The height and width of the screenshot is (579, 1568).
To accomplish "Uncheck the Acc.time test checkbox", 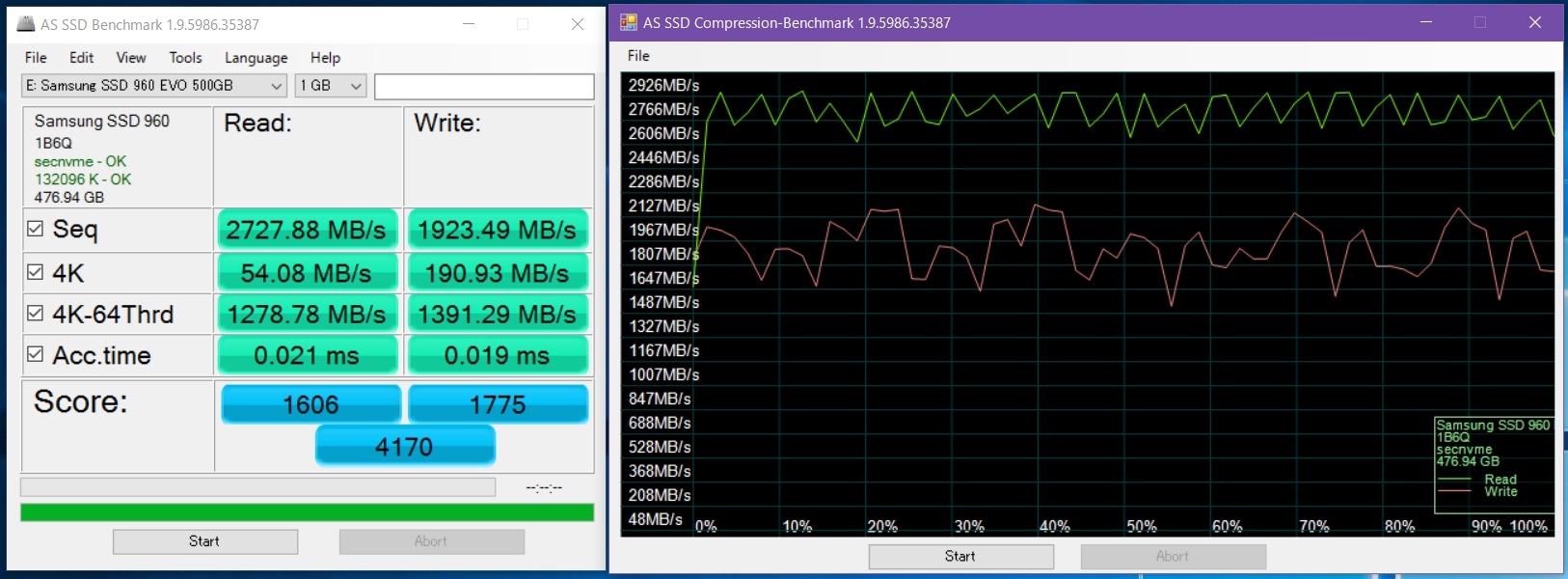I will coord(36,354).
